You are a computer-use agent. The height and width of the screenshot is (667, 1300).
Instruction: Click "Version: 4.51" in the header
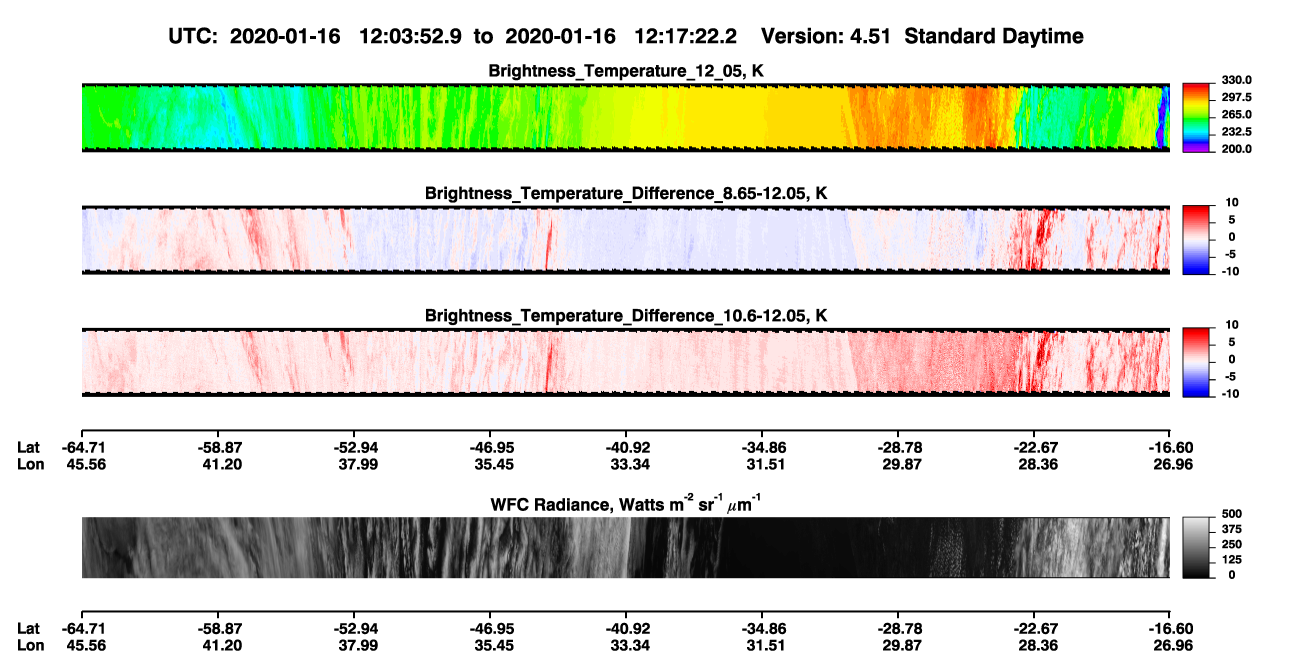(827, 36)
